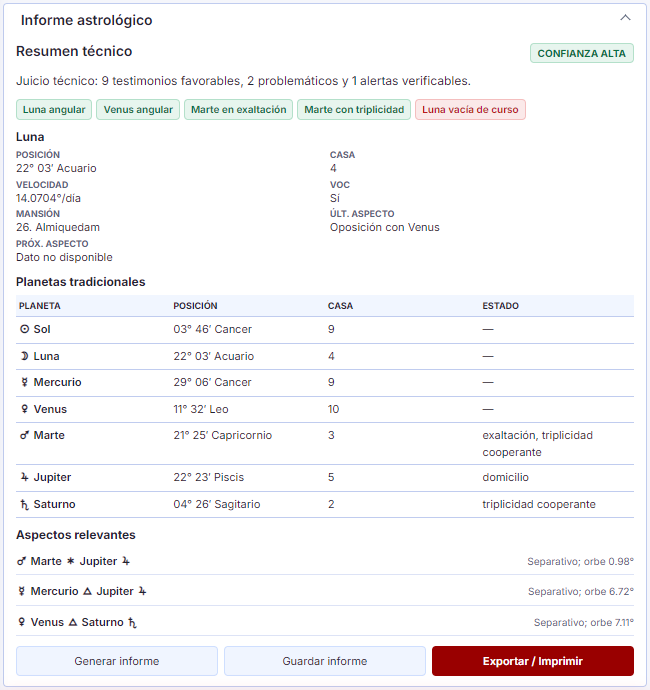650x690 pixels.
Task: Select the Venus angular tag
Action: tap(138, 110)
